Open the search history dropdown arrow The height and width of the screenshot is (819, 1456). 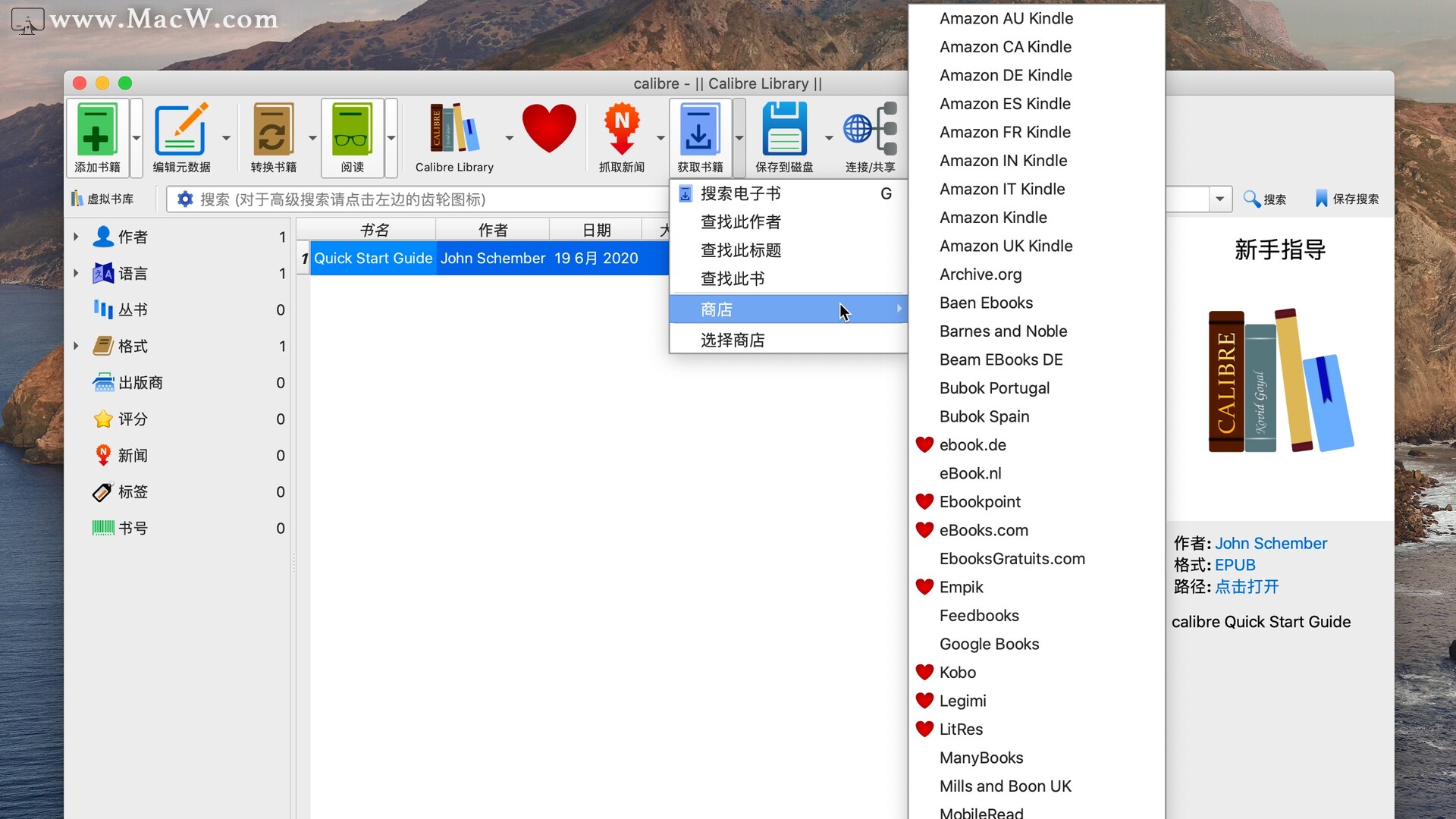(x=1219, y=199)
